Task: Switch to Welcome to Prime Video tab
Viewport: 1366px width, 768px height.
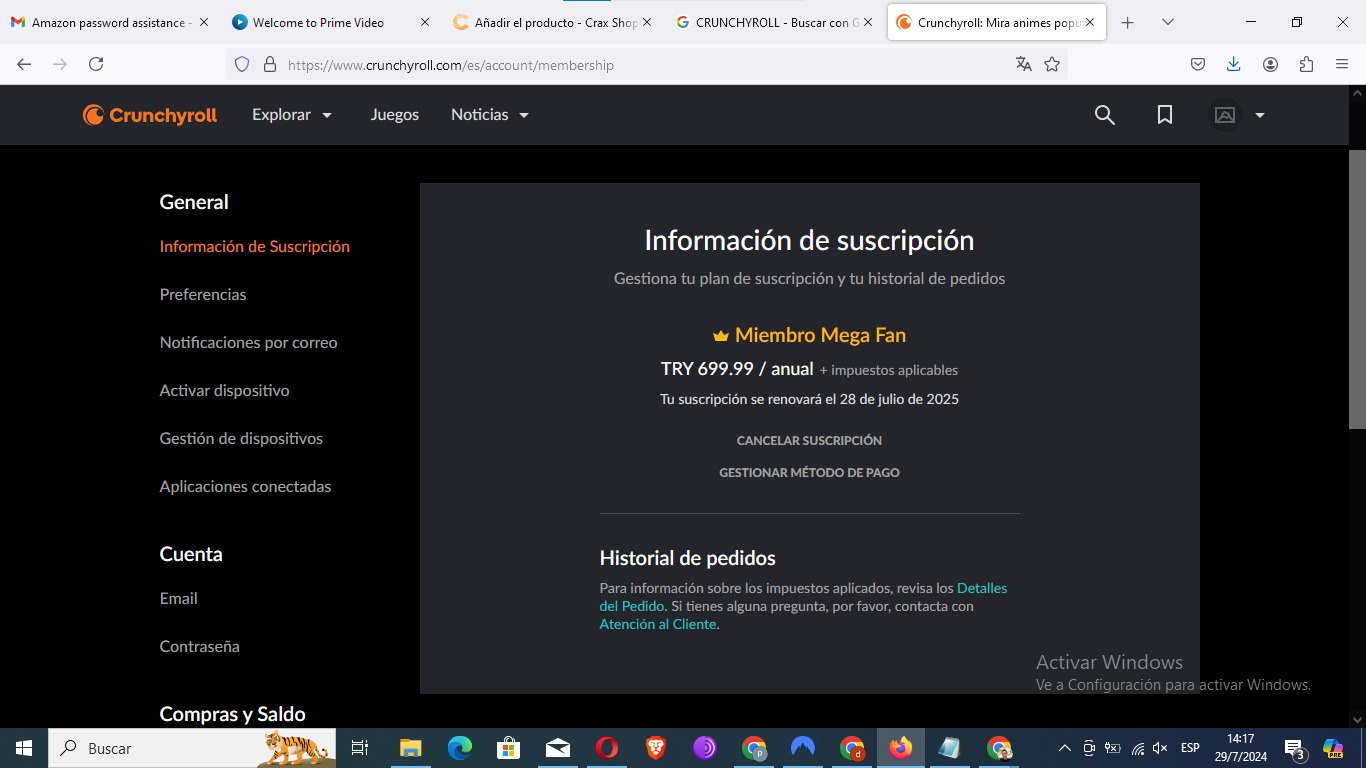Action: pyautogui.click(x=318, y=22)
